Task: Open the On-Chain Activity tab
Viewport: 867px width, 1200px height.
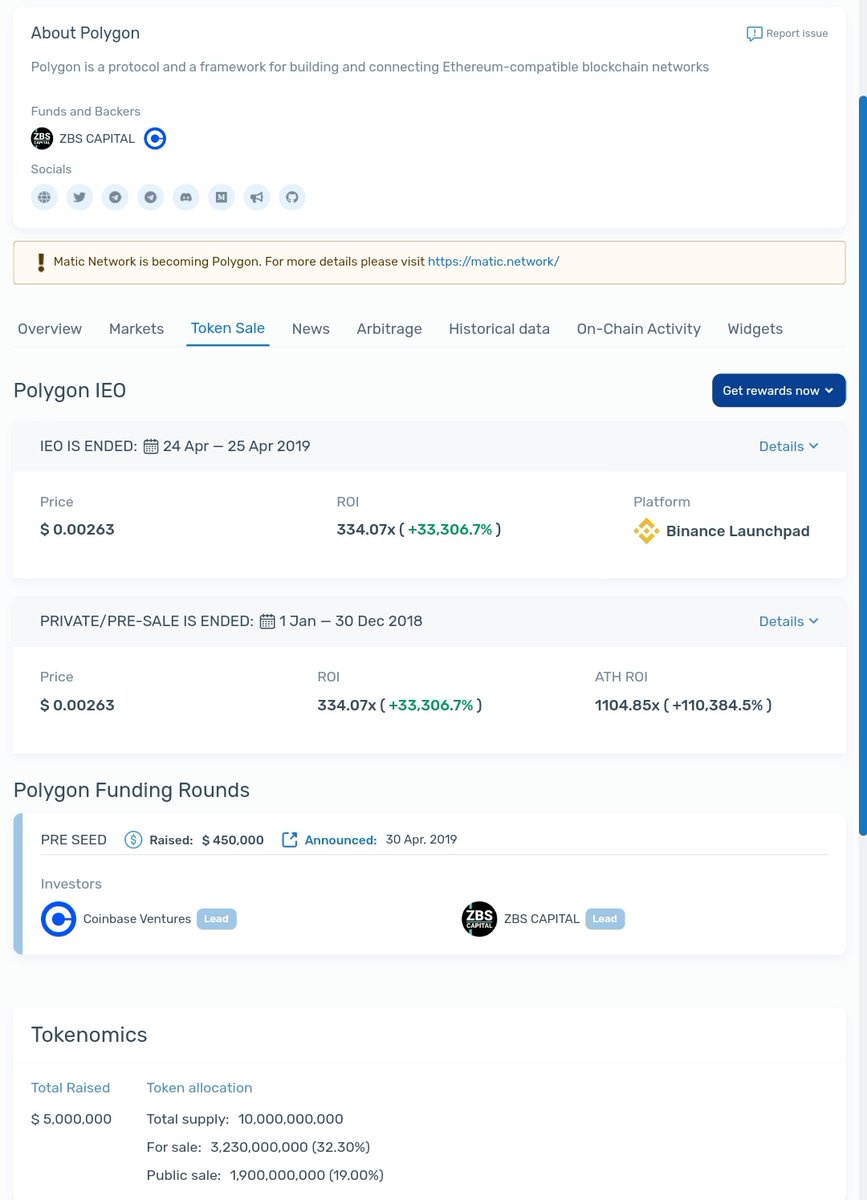Action: tap(639, 329)
